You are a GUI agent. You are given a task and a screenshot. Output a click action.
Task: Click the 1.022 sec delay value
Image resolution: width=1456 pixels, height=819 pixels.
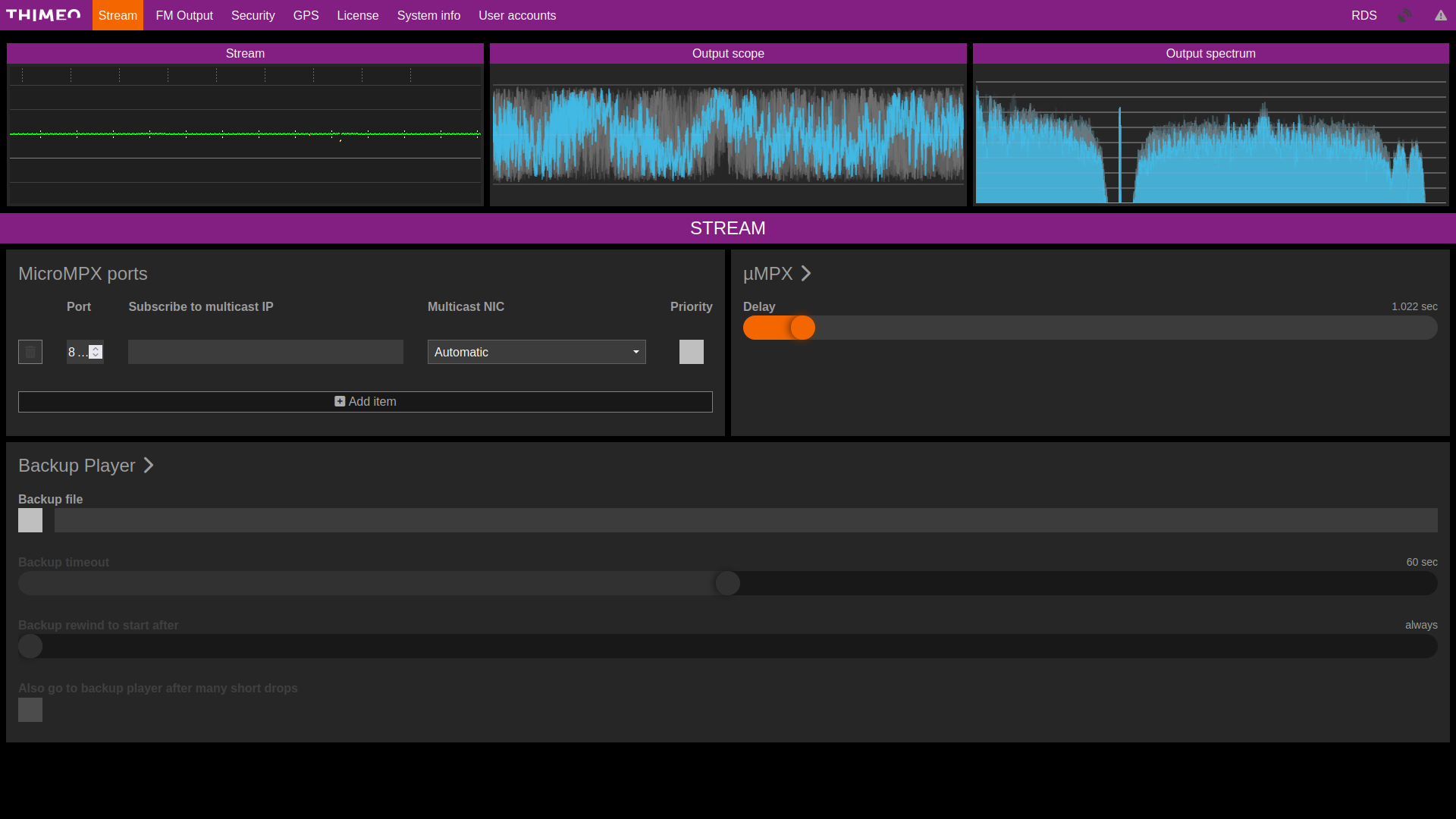1414,306
